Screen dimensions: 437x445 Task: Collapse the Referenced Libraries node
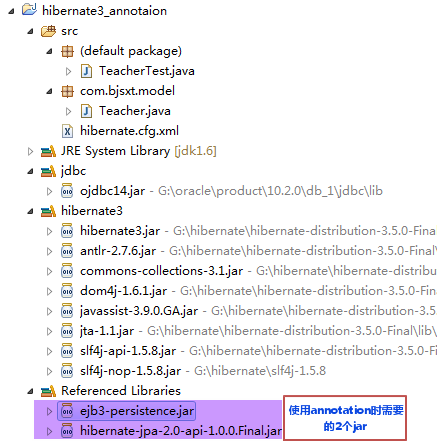point(31,392)
